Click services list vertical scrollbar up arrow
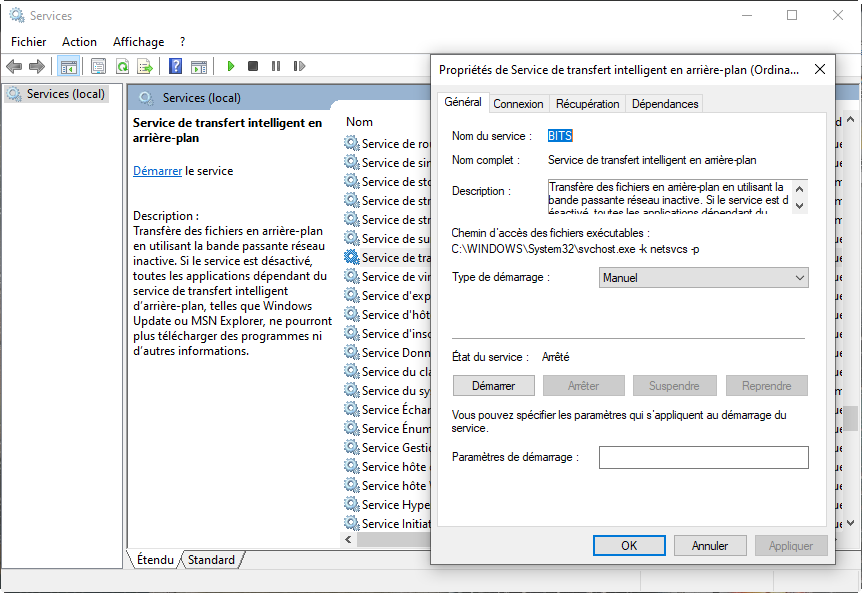862x593 pixels. pyautogui.click(x=850, y=119)
